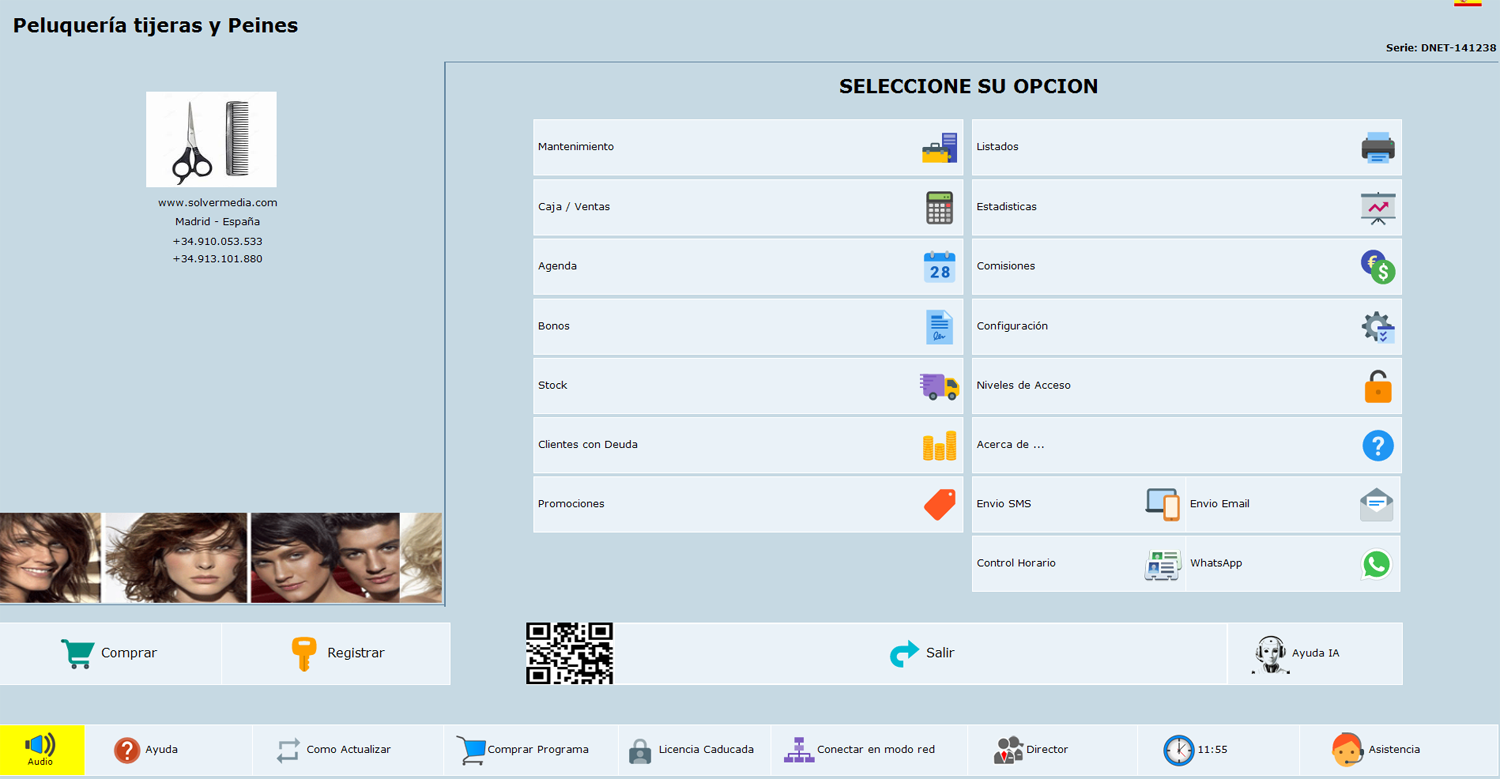Screen dimensions: 1500x779
Task: Click Licencia Caducada in bottom bar
Action: click(x=692, y=749)
